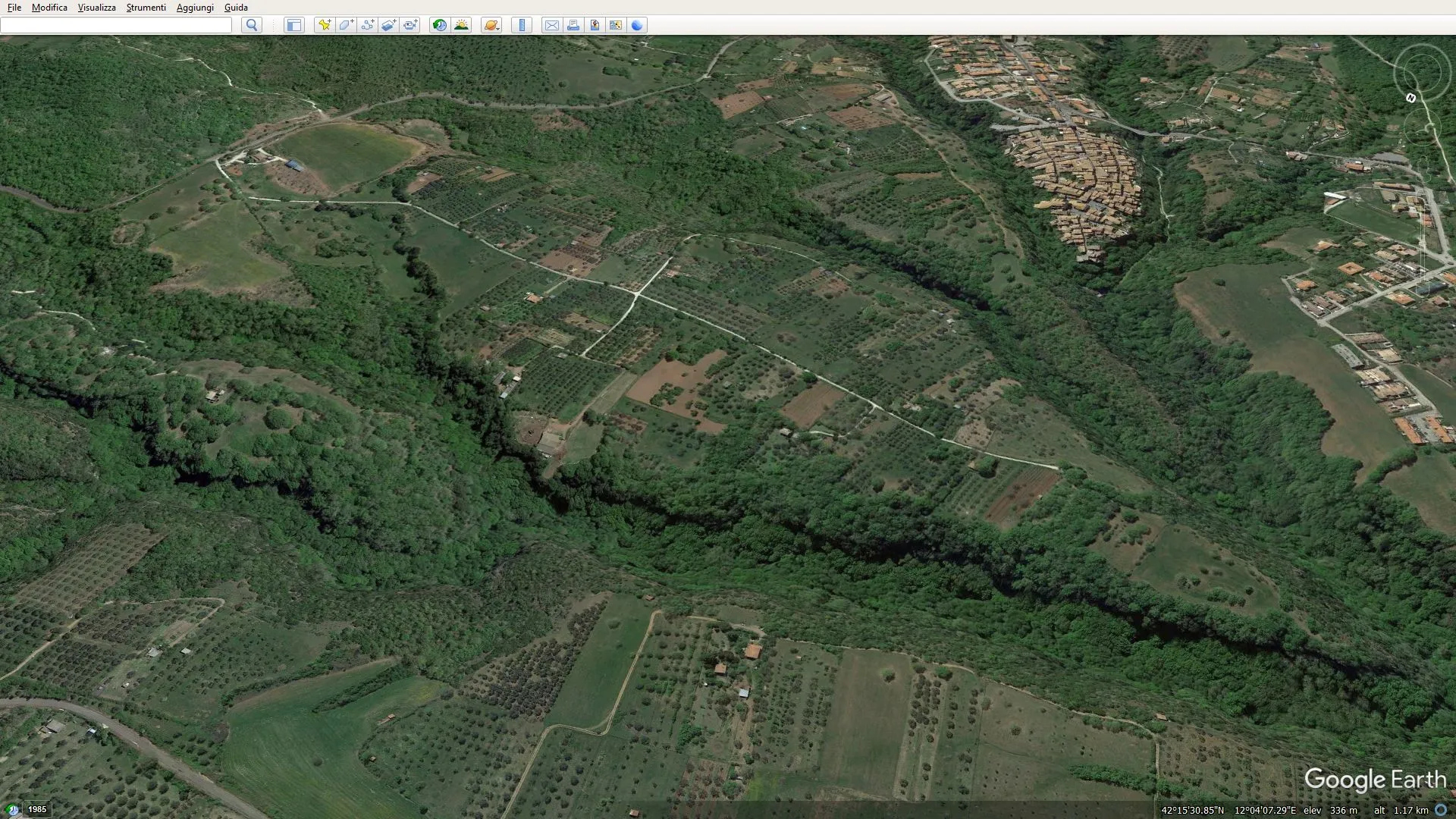Select the path drawing tool
This screenshot has height=819, width=1456.
(x=368, y=25)
